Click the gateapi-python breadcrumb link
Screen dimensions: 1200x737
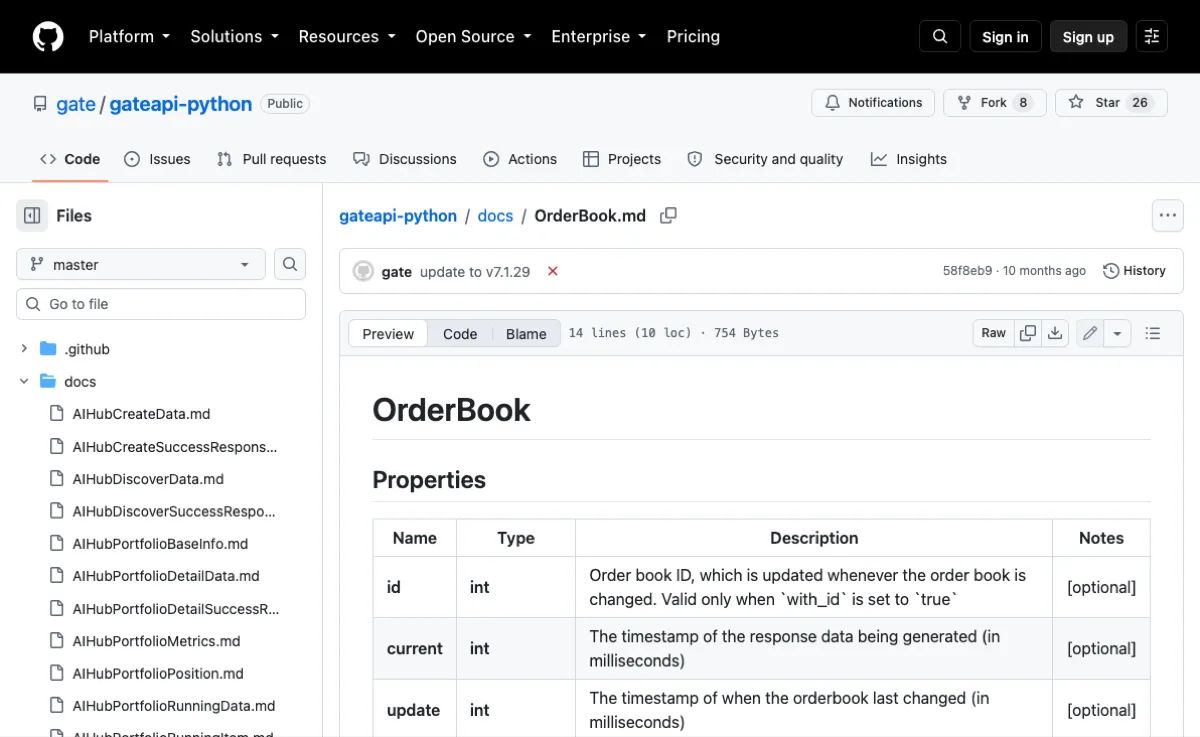click(x=398, y=215)
